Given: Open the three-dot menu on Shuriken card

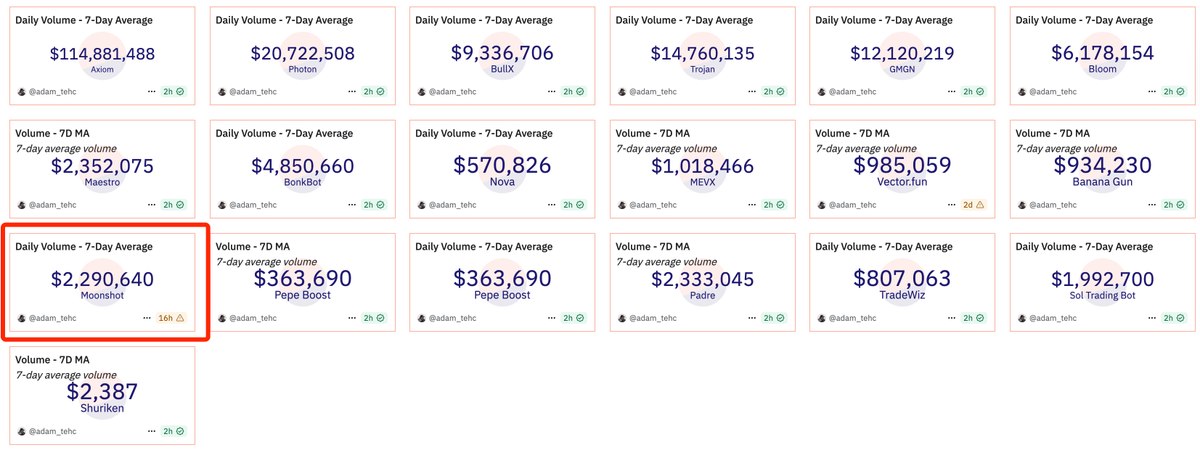Looking at the screenshot, I should 152,431.
